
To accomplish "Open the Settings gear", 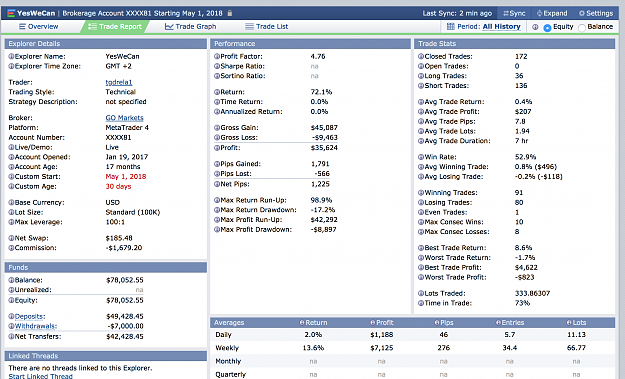I will coord(596,13).
